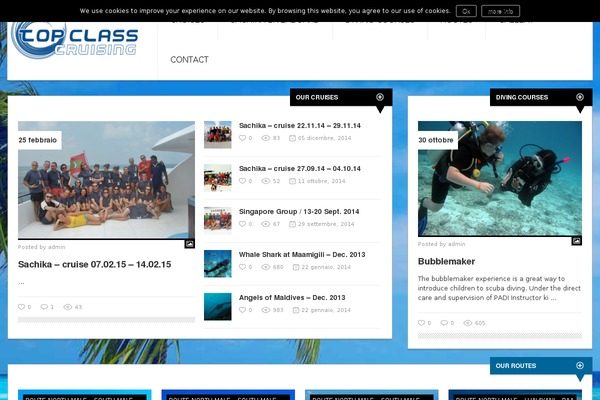Open Sachika – cruise 22.11.14 – 29.11.14 link

300,126
